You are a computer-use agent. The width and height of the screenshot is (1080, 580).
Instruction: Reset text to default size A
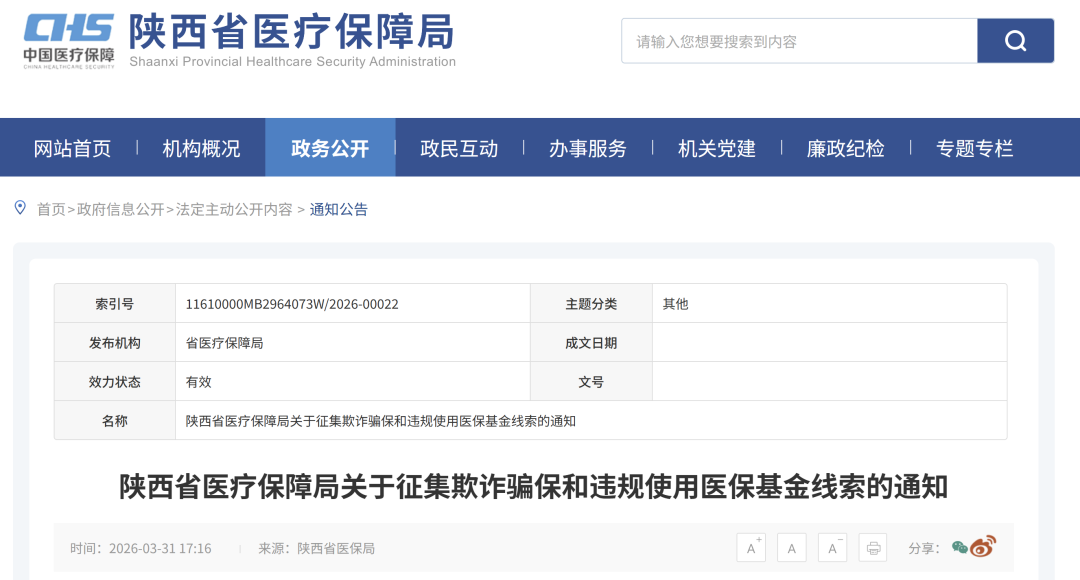pos(791,548)
